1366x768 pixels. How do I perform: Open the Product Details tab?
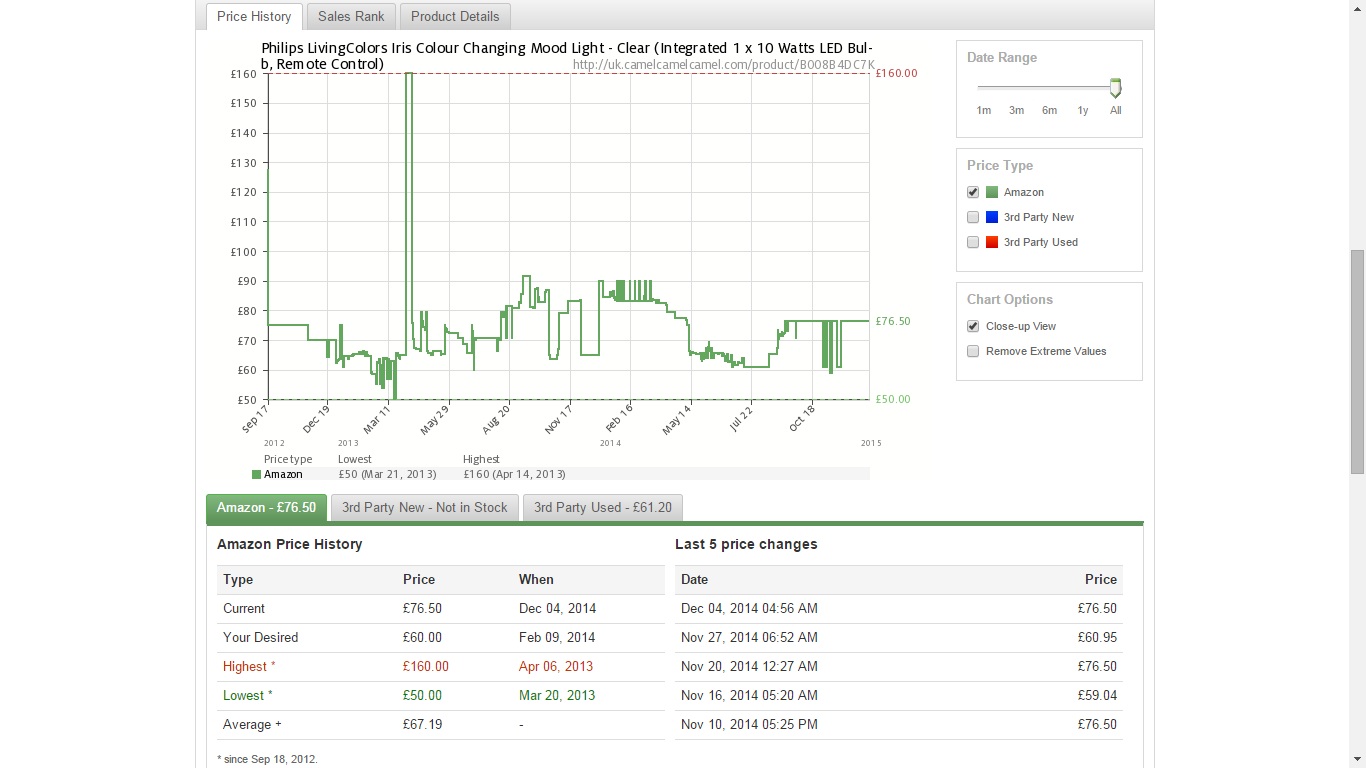click(x=455, y=16)
